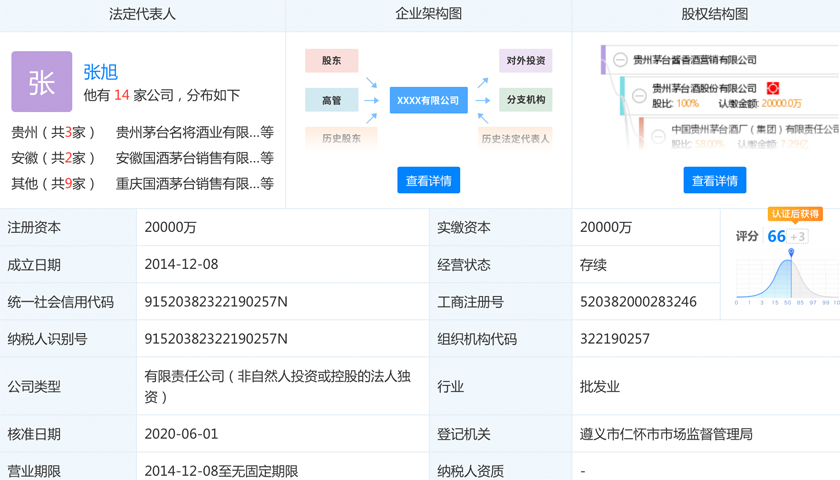Click the 认证后获得 orange badge
Image resolution: width=840 pixels, height=480 pixels.
(795, 214)
